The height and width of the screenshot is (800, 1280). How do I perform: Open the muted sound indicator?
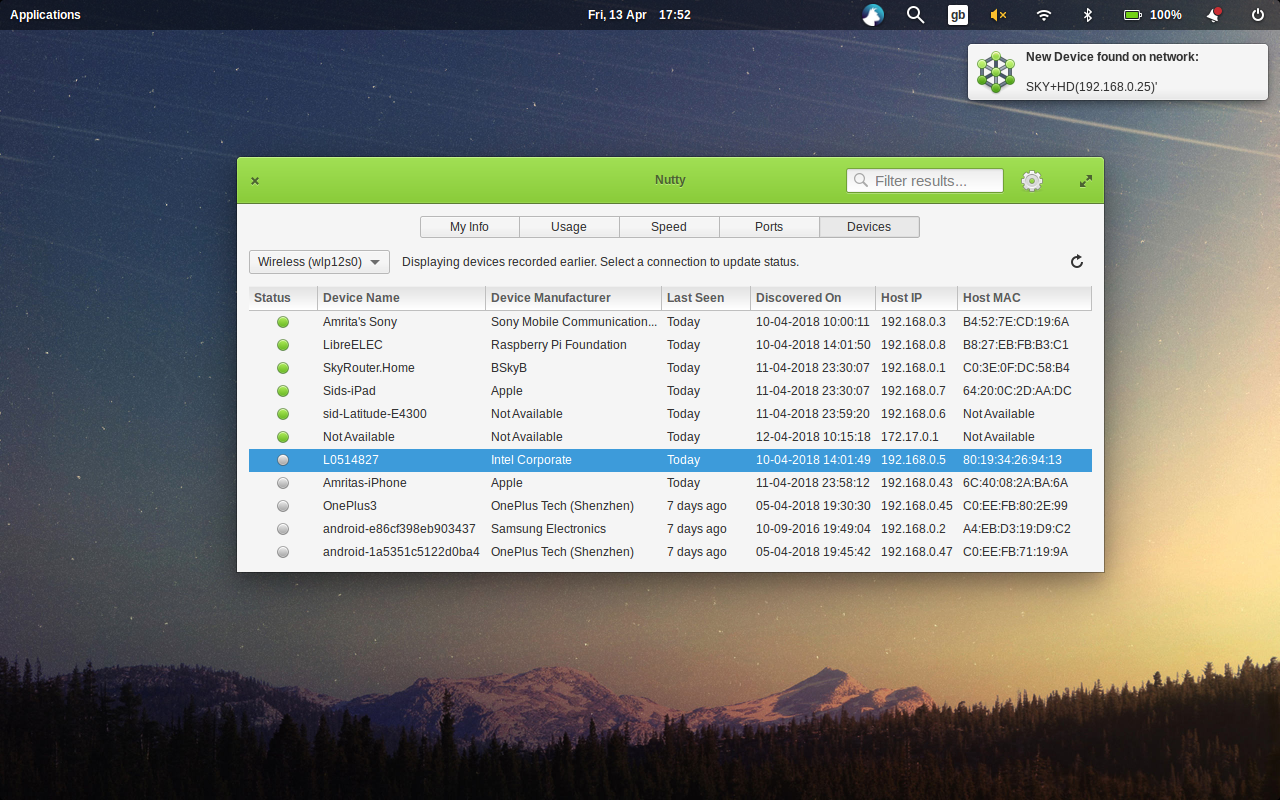(x=998, y=15)
